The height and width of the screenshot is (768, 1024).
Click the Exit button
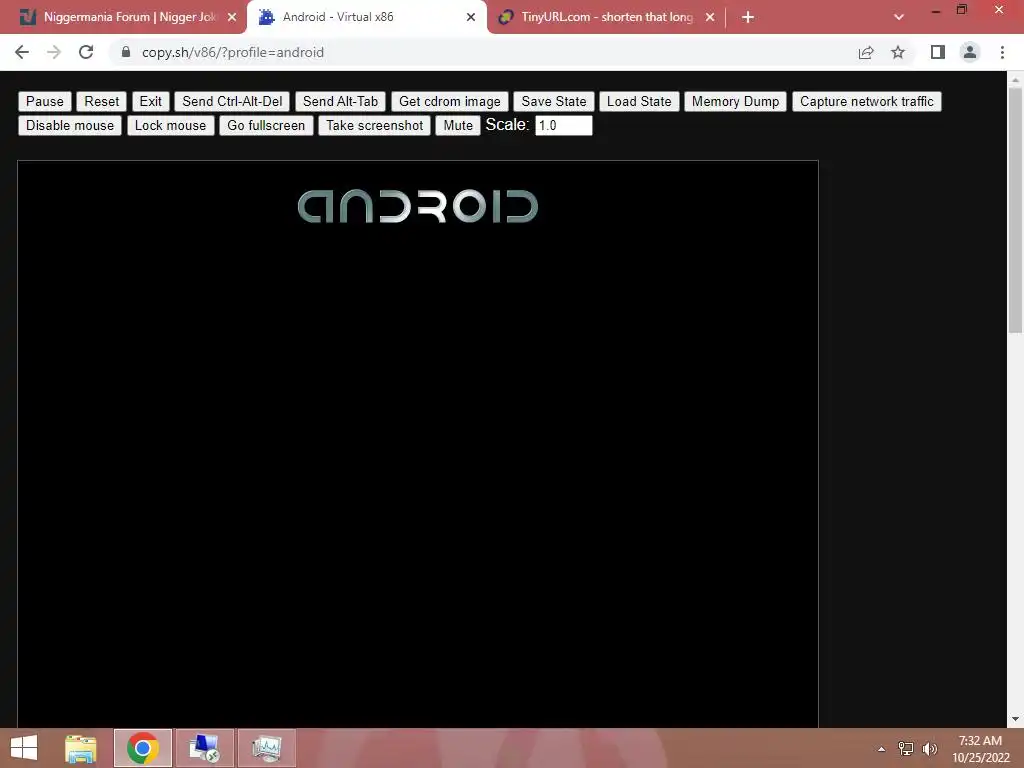point(150,101)
